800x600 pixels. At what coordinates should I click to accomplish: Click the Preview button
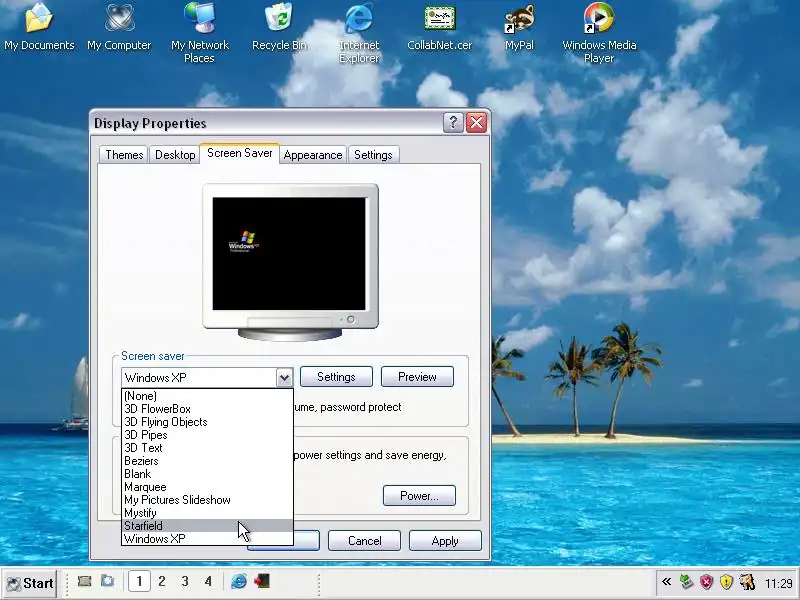click(417, 377)
